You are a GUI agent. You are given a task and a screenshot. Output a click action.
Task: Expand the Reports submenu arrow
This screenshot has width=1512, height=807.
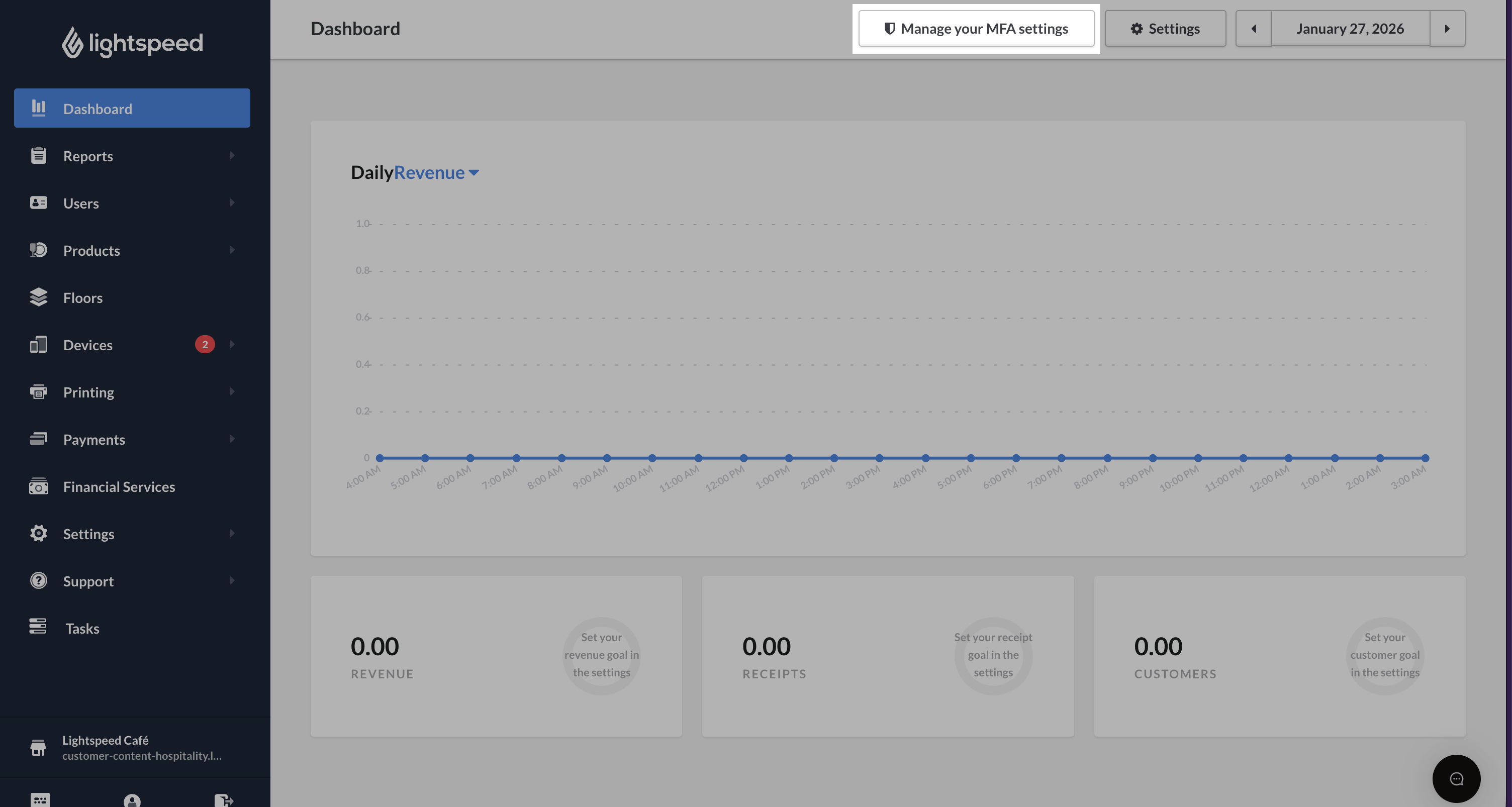232,156
